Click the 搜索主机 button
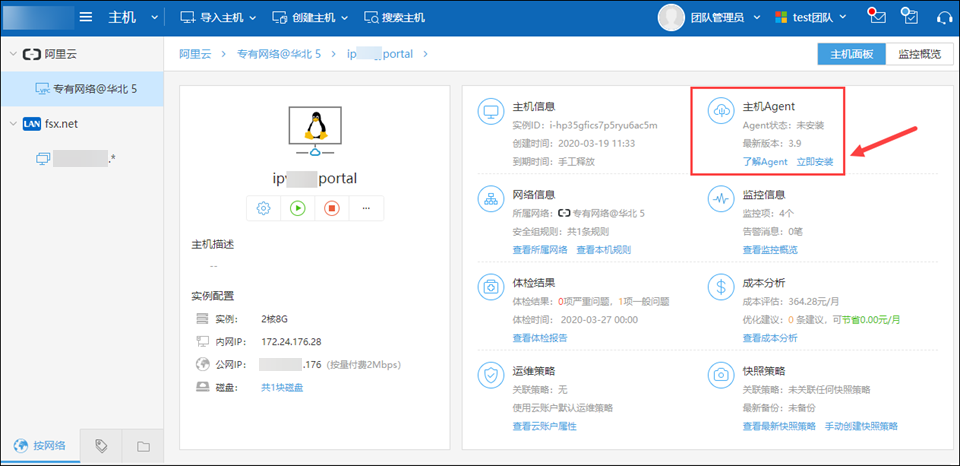Screen dimensions: 960x466 (394, 17)
